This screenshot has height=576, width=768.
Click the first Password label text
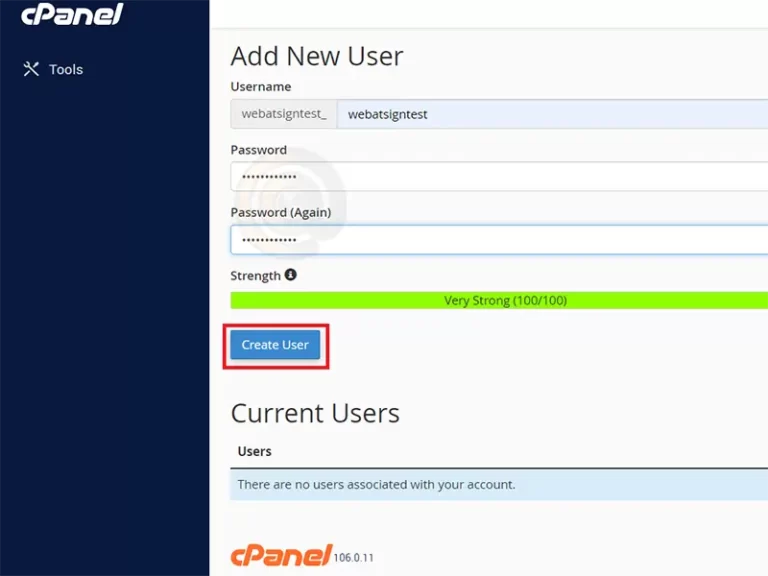coord(258,150)
